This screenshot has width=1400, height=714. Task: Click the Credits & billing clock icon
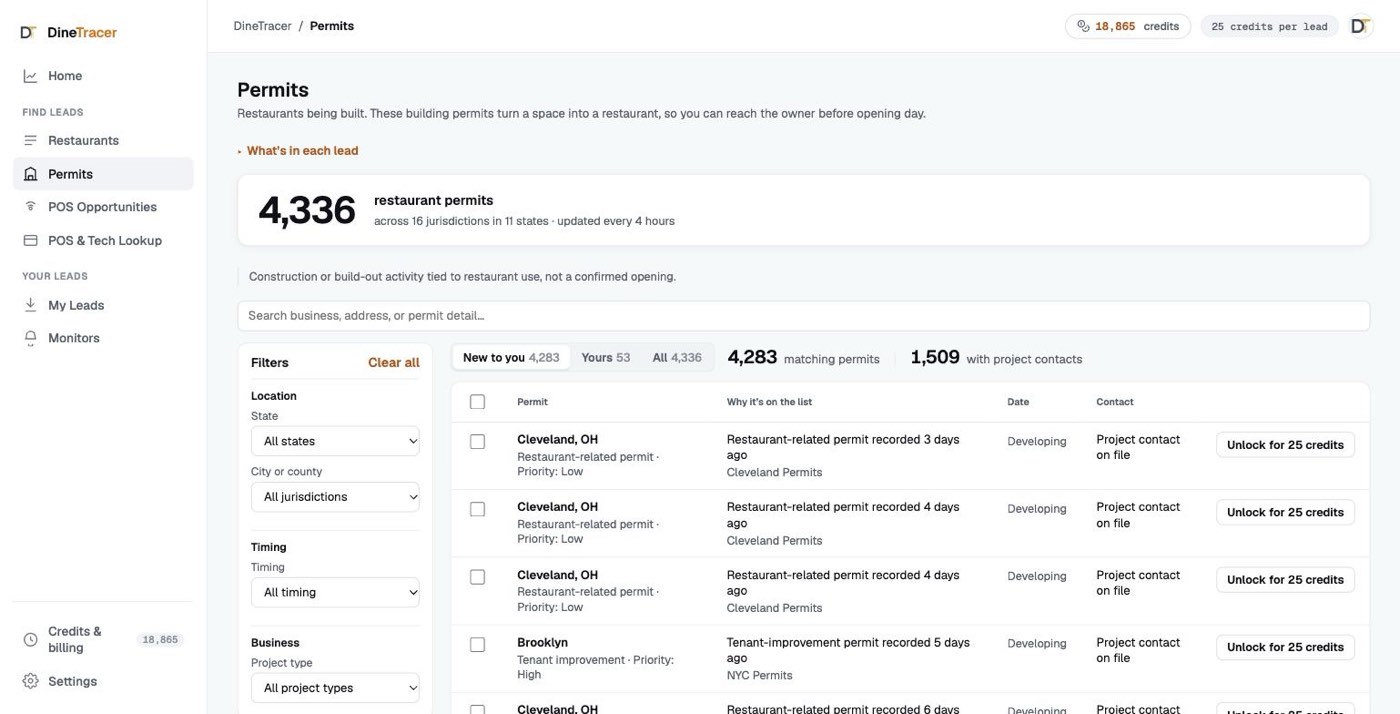[30, 639]
